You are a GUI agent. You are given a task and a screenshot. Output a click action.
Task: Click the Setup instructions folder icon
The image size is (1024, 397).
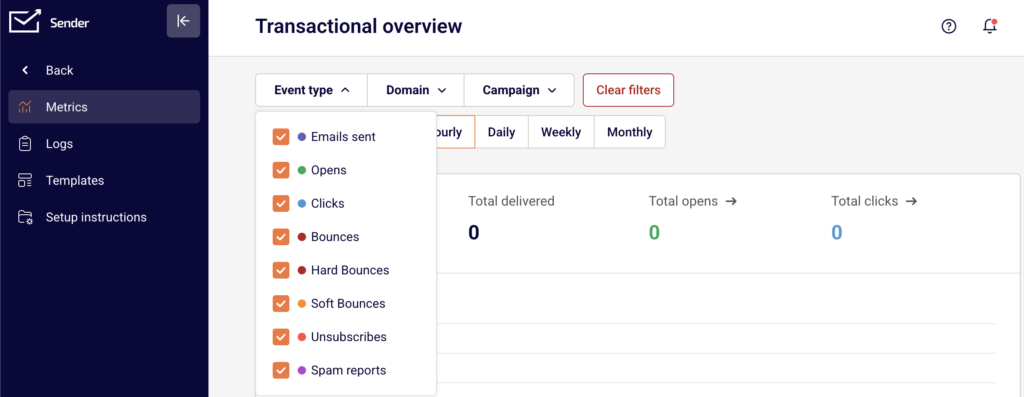(x=25, y=217)
